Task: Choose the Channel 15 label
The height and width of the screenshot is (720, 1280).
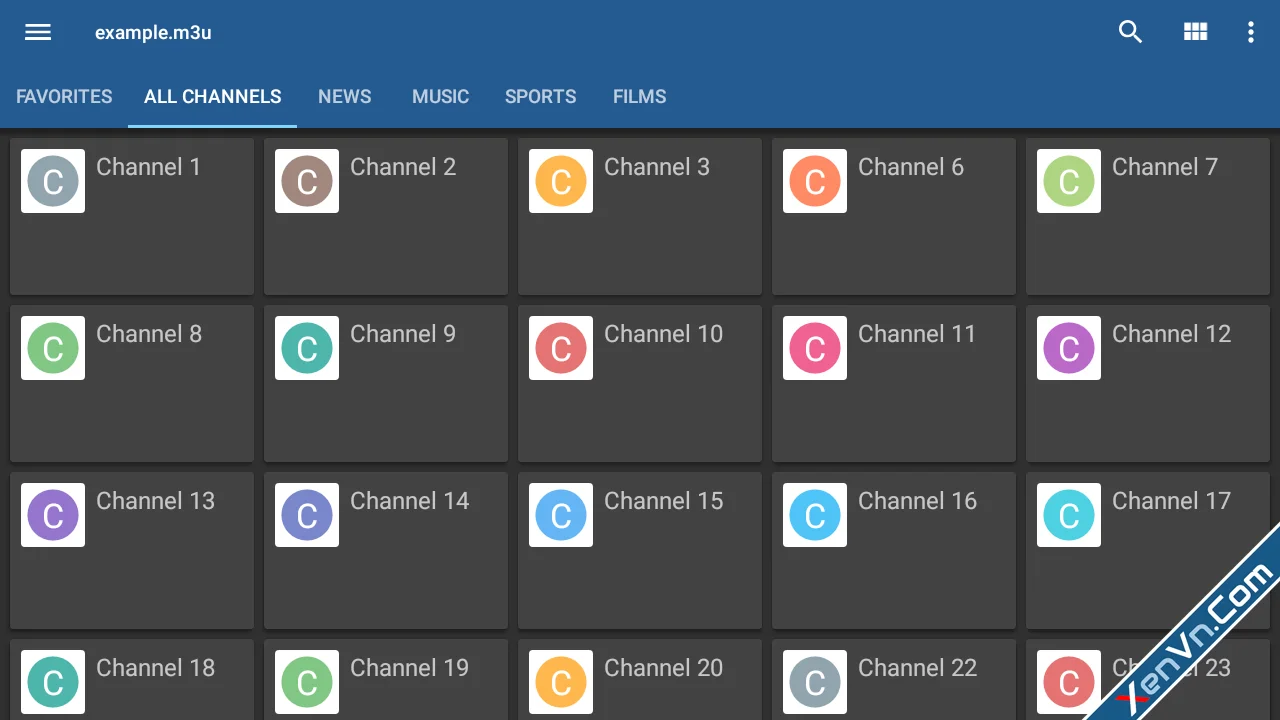Action: point(664,501)
